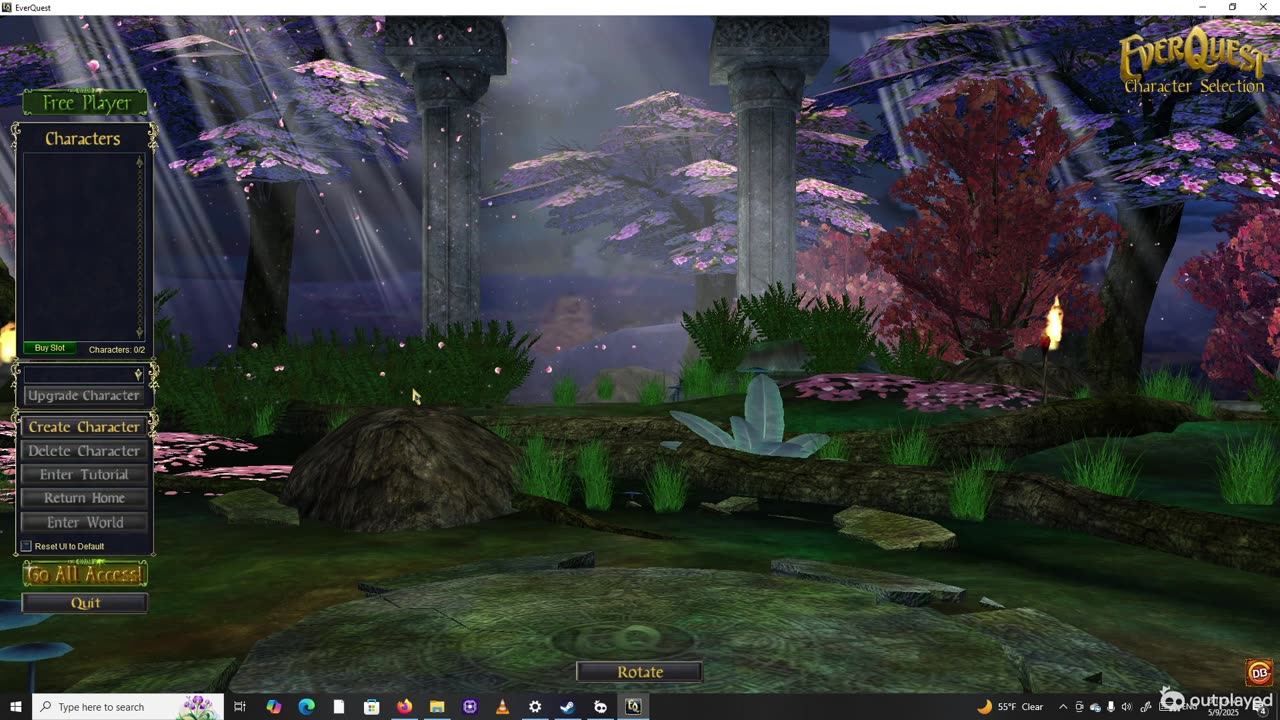Open the notification center icon
Image resolution: width=1280 pixels, height=720 pixels.
pos(1261,707)
